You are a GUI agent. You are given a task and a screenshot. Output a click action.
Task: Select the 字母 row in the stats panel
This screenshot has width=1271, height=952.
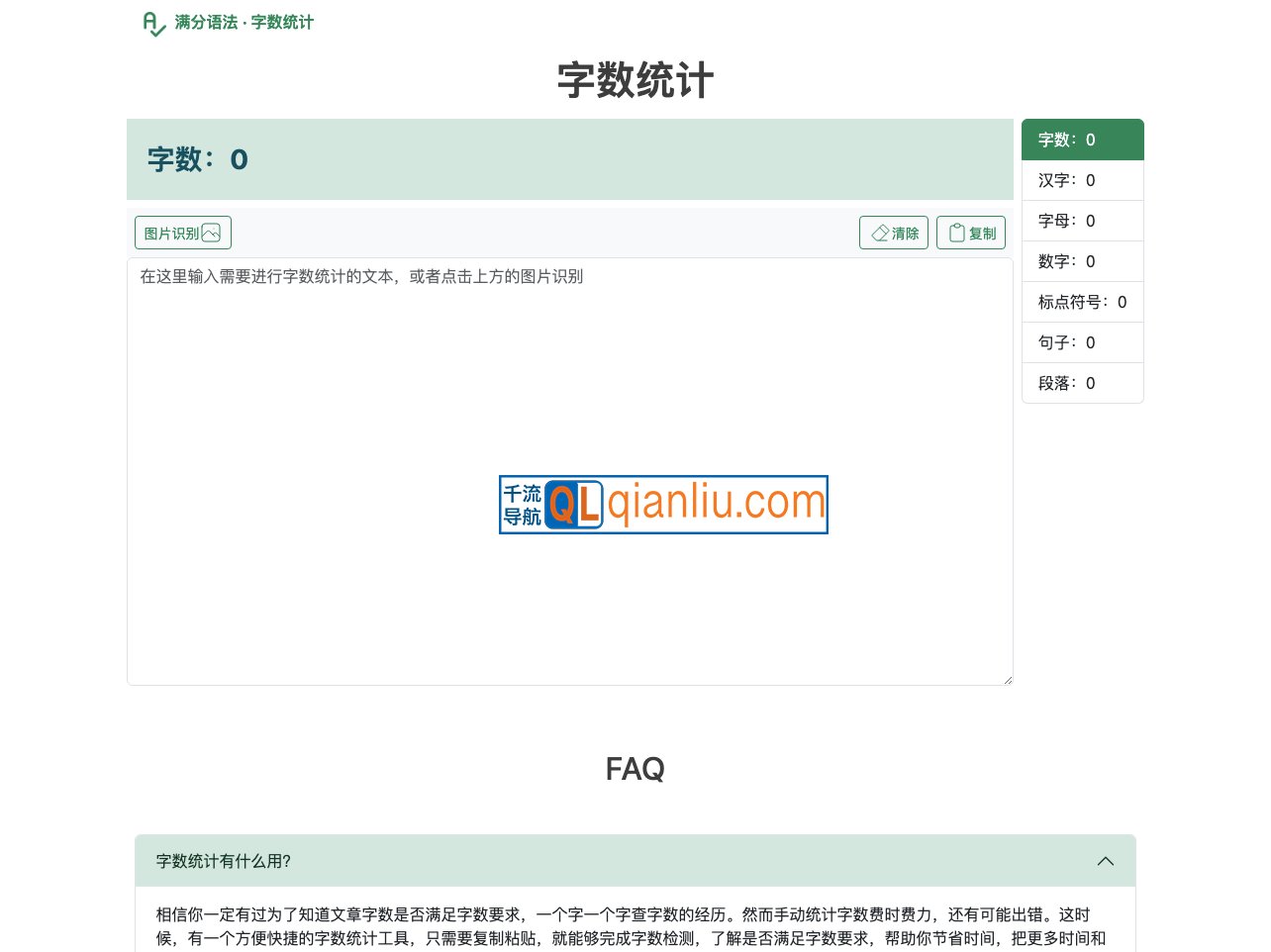click(1083, 221)
